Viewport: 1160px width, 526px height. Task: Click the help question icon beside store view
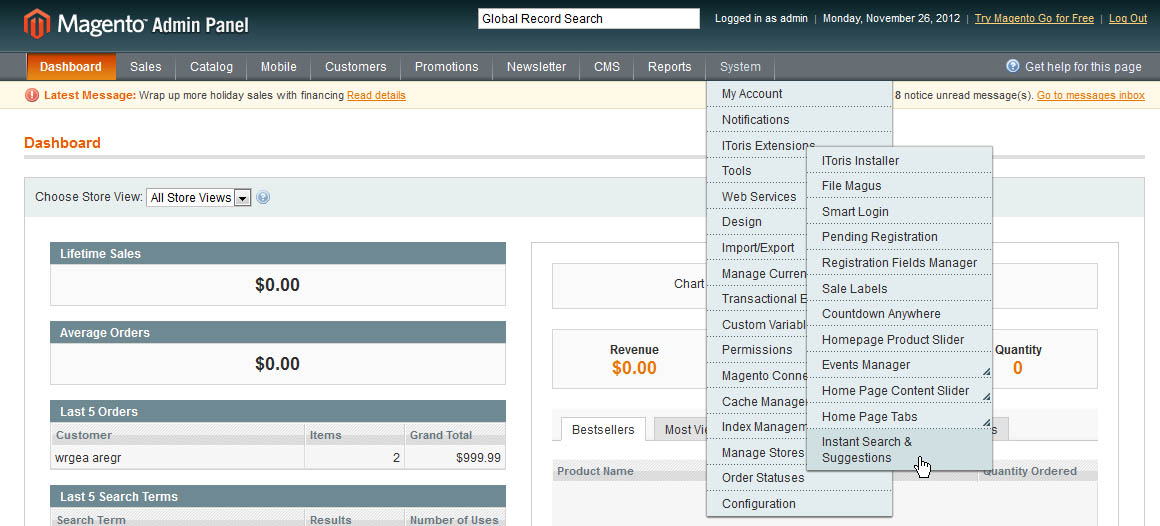(263, 198)
